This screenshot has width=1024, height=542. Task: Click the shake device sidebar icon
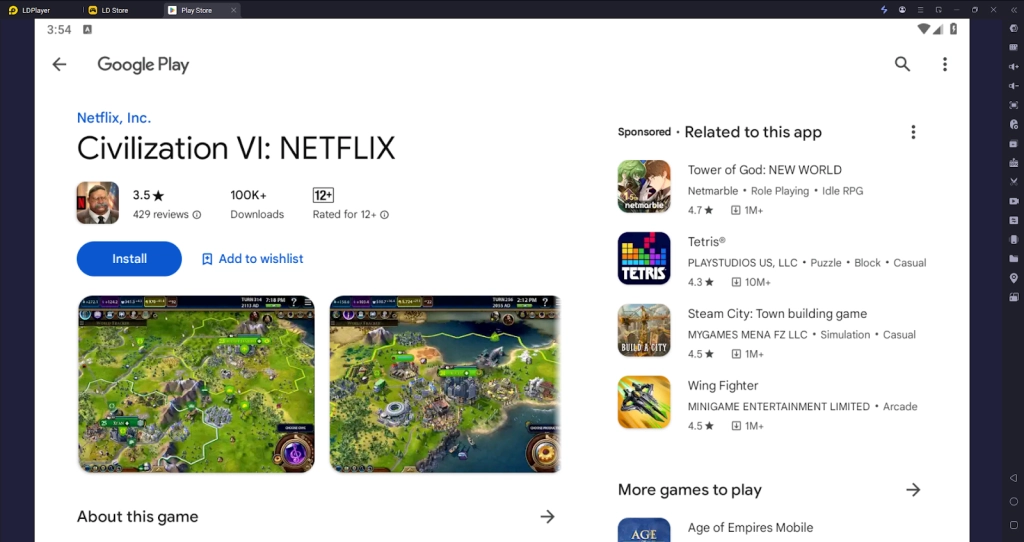click(1014, 240)
